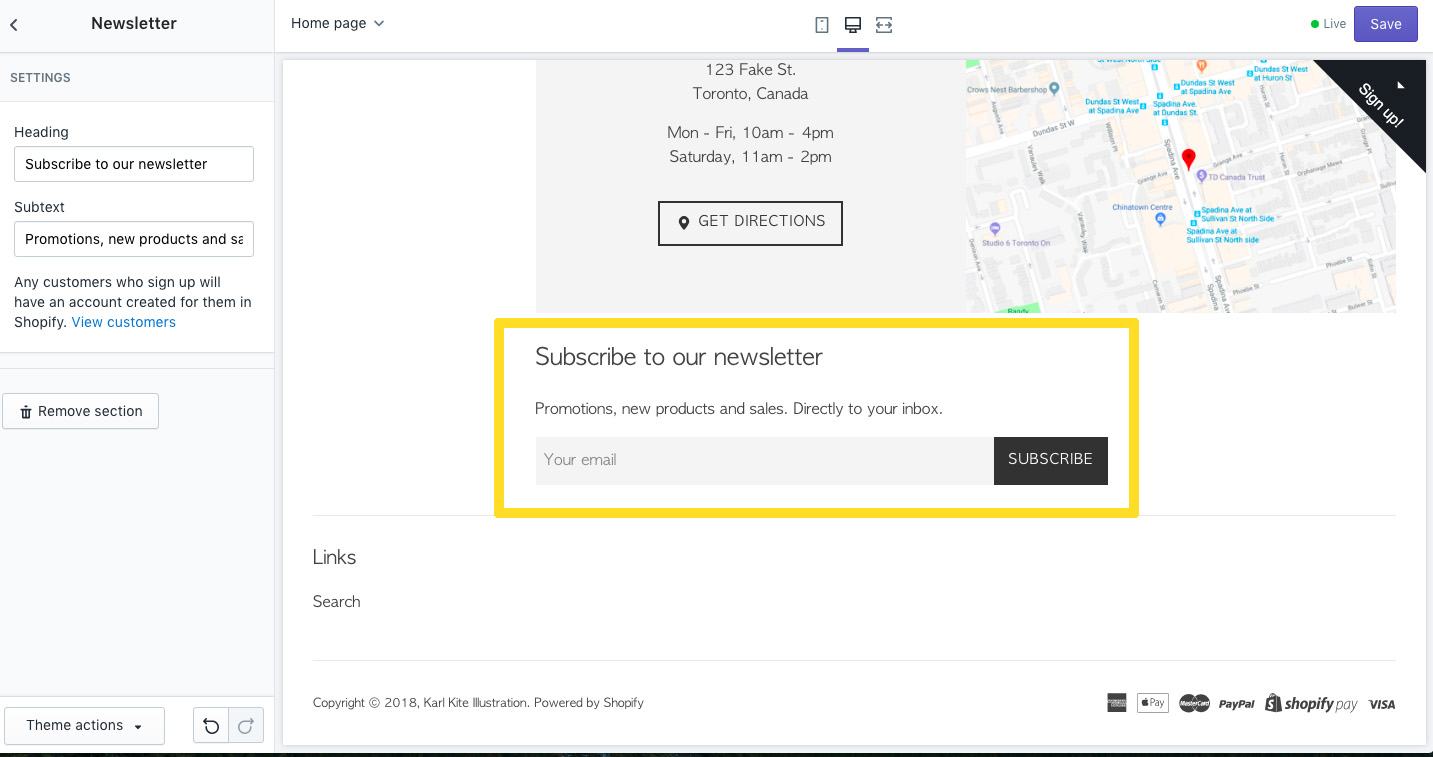Viewport: 1433px width, 757px height.
Task: Open the View customers link
Action: click(123, 321)
